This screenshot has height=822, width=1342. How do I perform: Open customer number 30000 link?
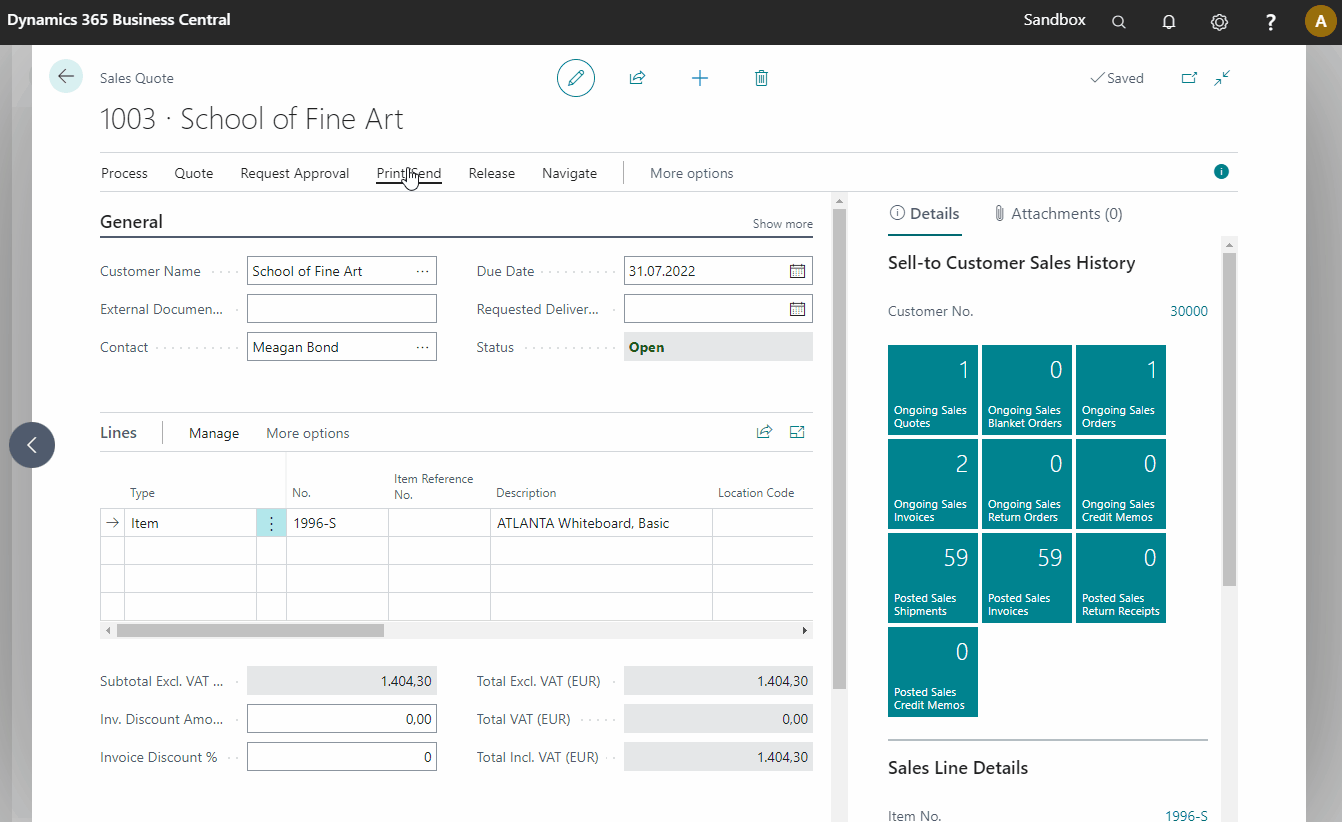1189,311
